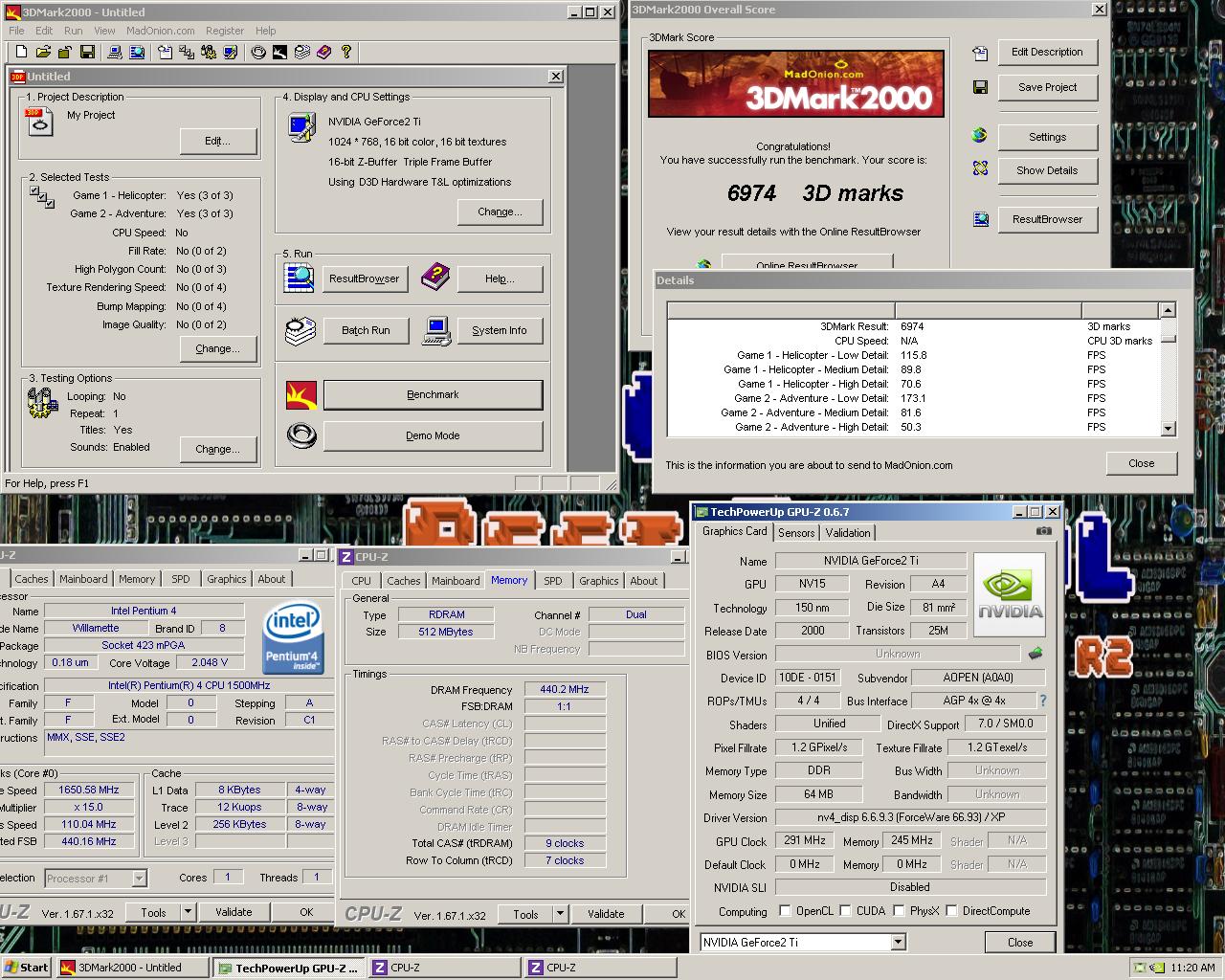Click the Open project folder icon
The width and height of the screenshot is (1225, 980).
click(43, 52)
